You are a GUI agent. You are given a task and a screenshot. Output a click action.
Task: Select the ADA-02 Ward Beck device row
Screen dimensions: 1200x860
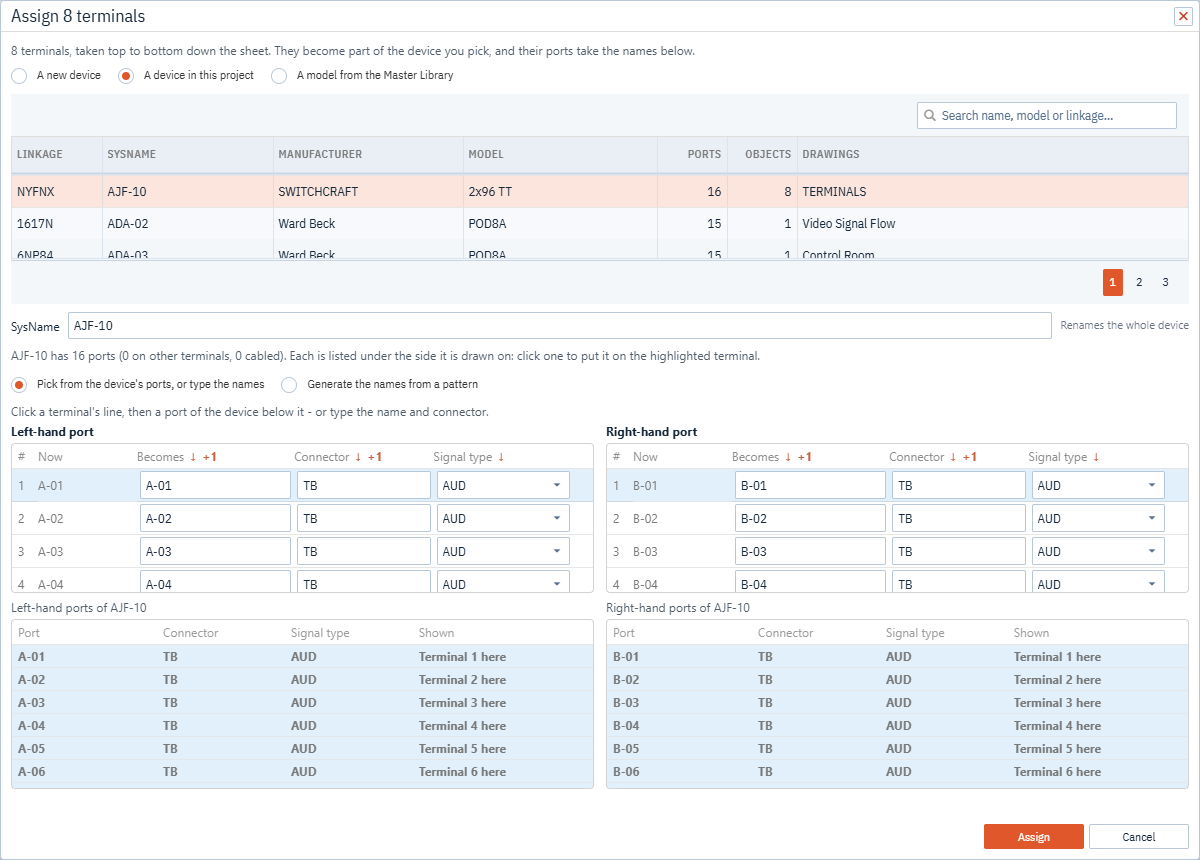pos(600,224)
